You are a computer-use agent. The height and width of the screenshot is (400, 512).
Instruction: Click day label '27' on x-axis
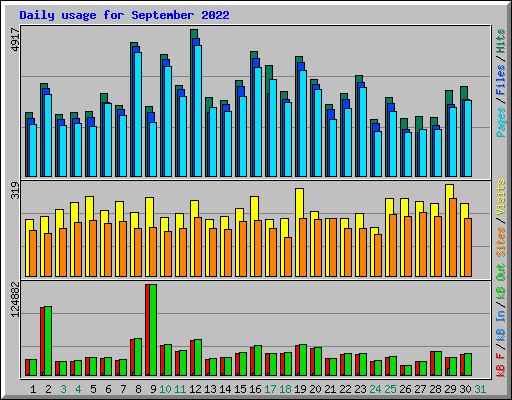click(420, 389)
